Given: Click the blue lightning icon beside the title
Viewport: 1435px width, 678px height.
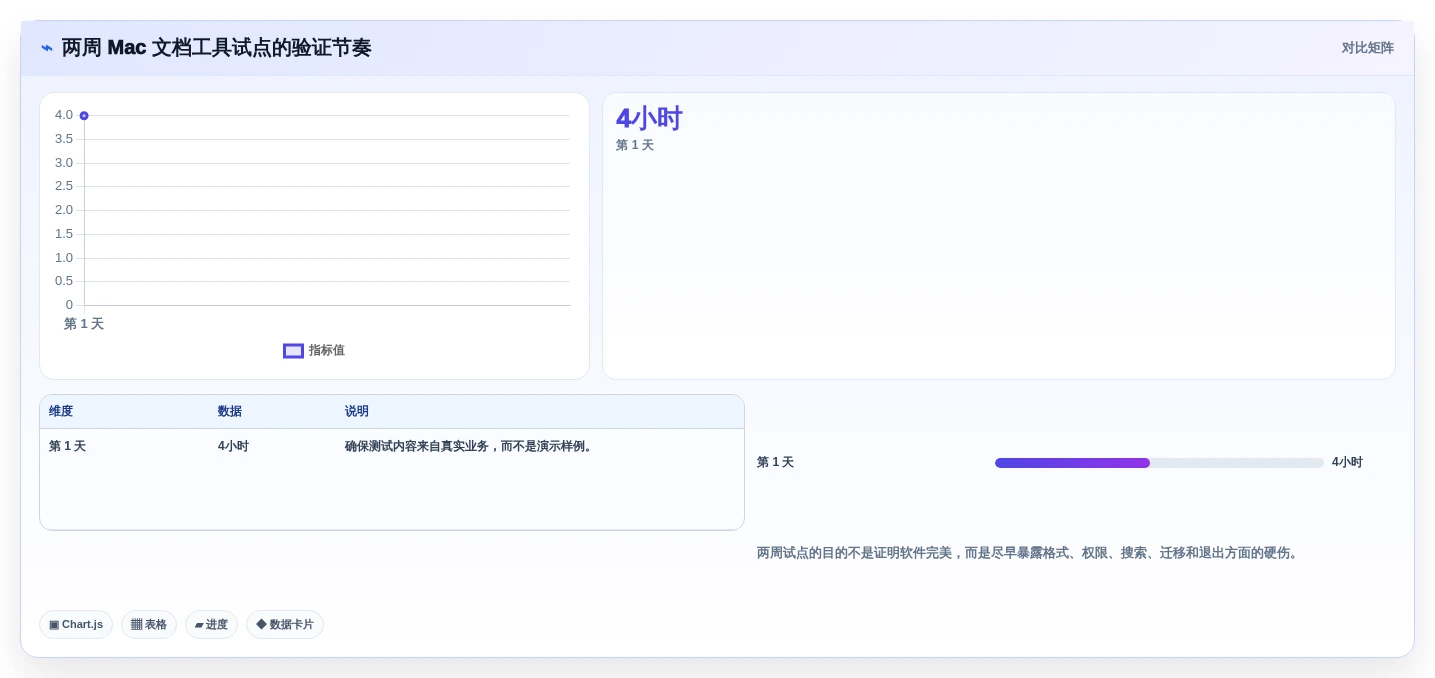Looking at the screenshot, I should pyautogui.click(x=47, y=48).
